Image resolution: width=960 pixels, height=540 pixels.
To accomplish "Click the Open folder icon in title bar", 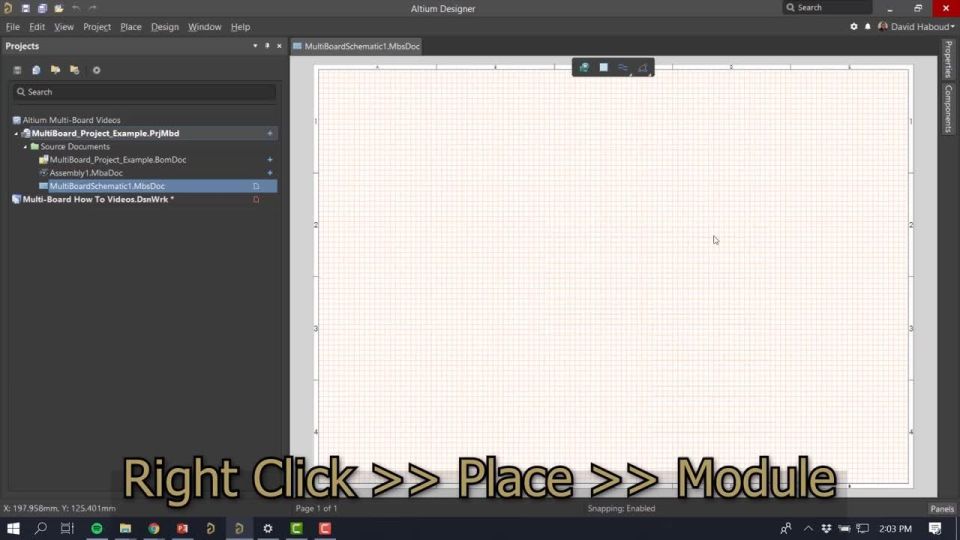I will 59,9.
